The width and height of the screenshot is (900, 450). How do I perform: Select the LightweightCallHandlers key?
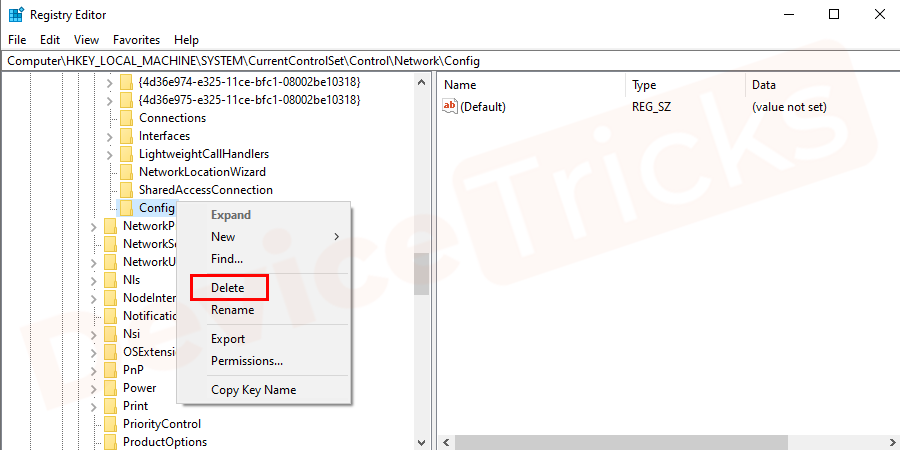point(204,154)
